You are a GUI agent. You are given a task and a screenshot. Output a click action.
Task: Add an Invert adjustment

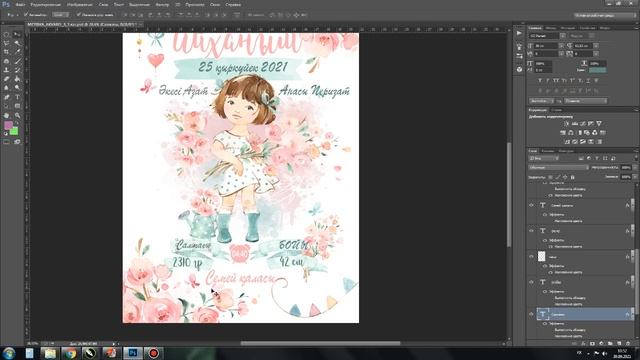(x=567, y=142)
